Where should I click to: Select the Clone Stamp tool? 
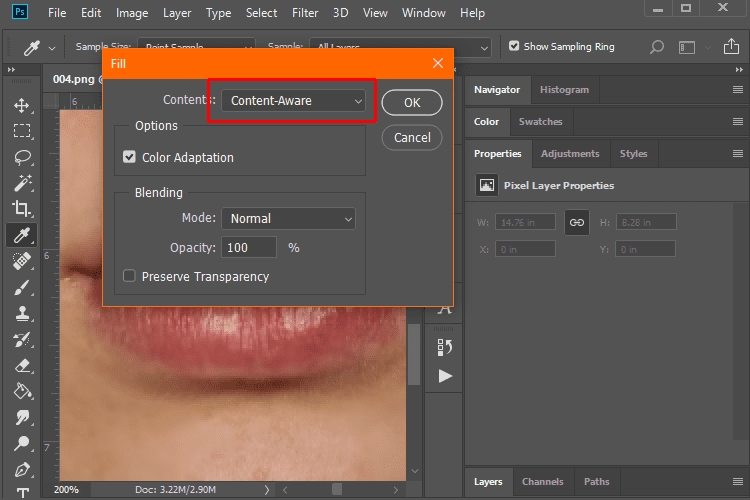(x=21, y=313)
